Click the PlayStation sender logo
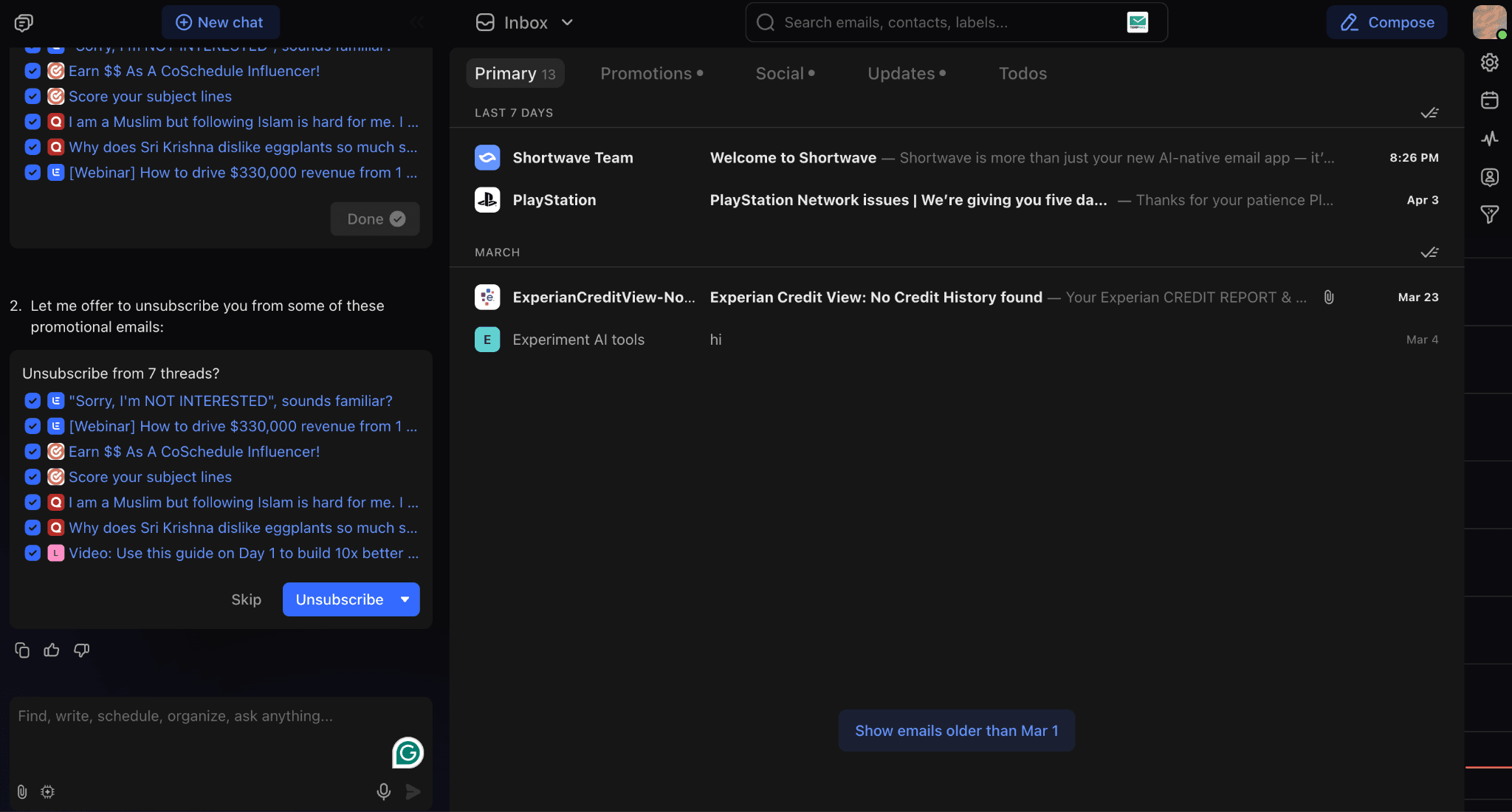 pyautogui.click(x=487, y=199)
